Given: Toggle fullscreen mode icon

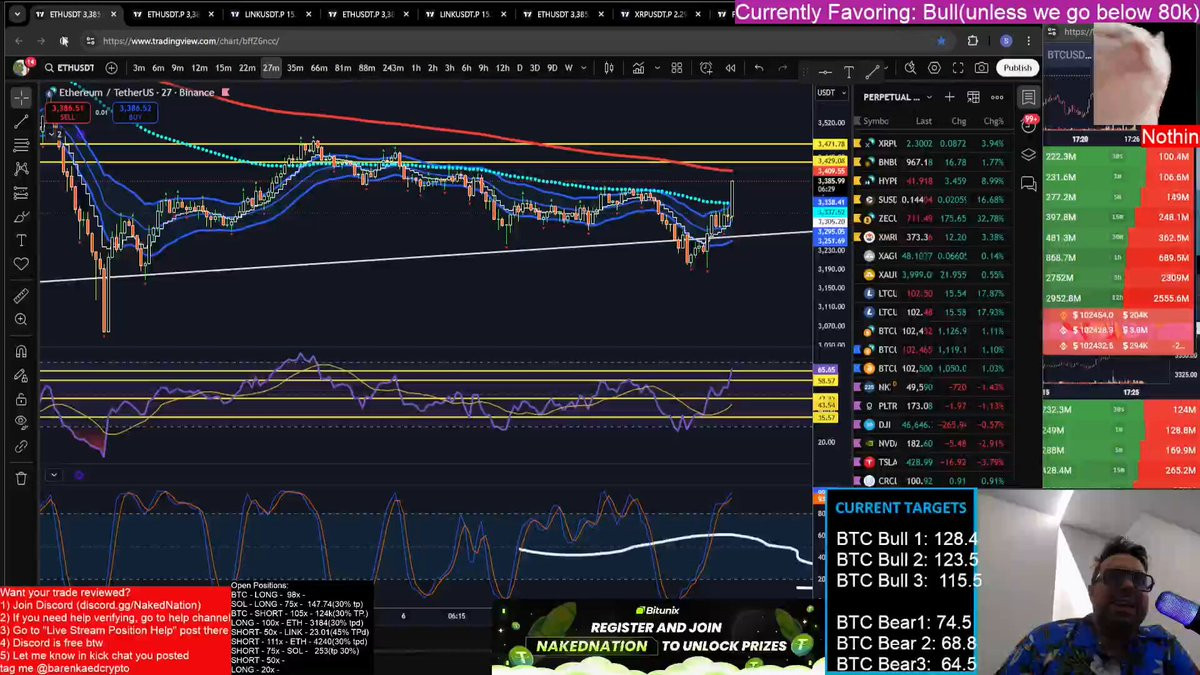Looking at the screenshot, I should pyautogui.click(x=958, y=68).
